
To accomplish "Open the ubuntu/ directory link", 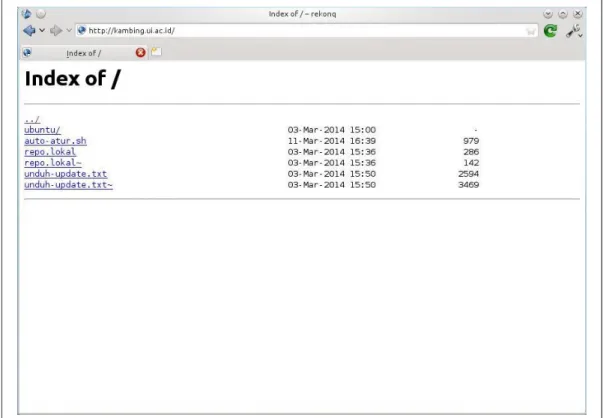I will point(42,130).
